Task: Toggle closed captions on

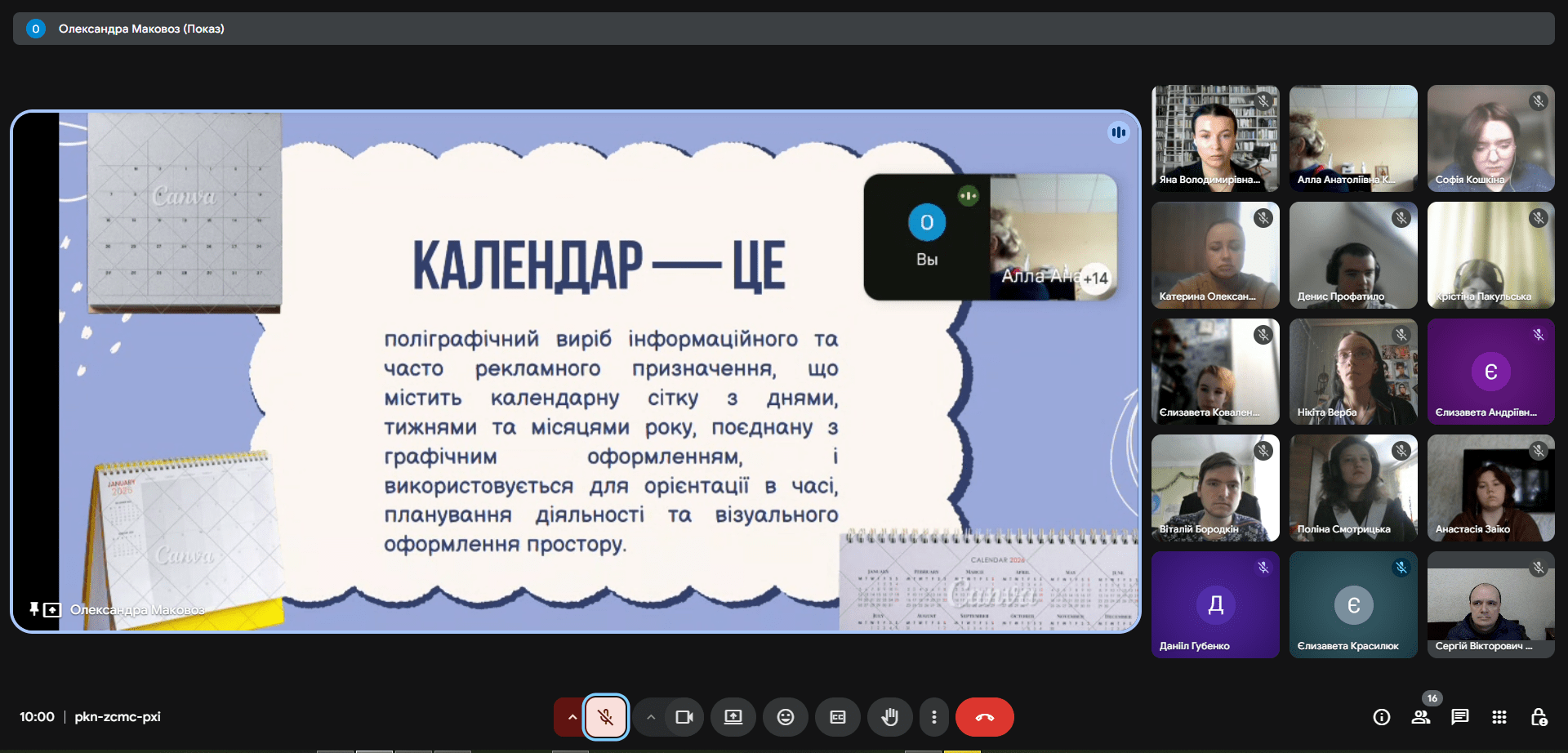Action: point(837,717)
